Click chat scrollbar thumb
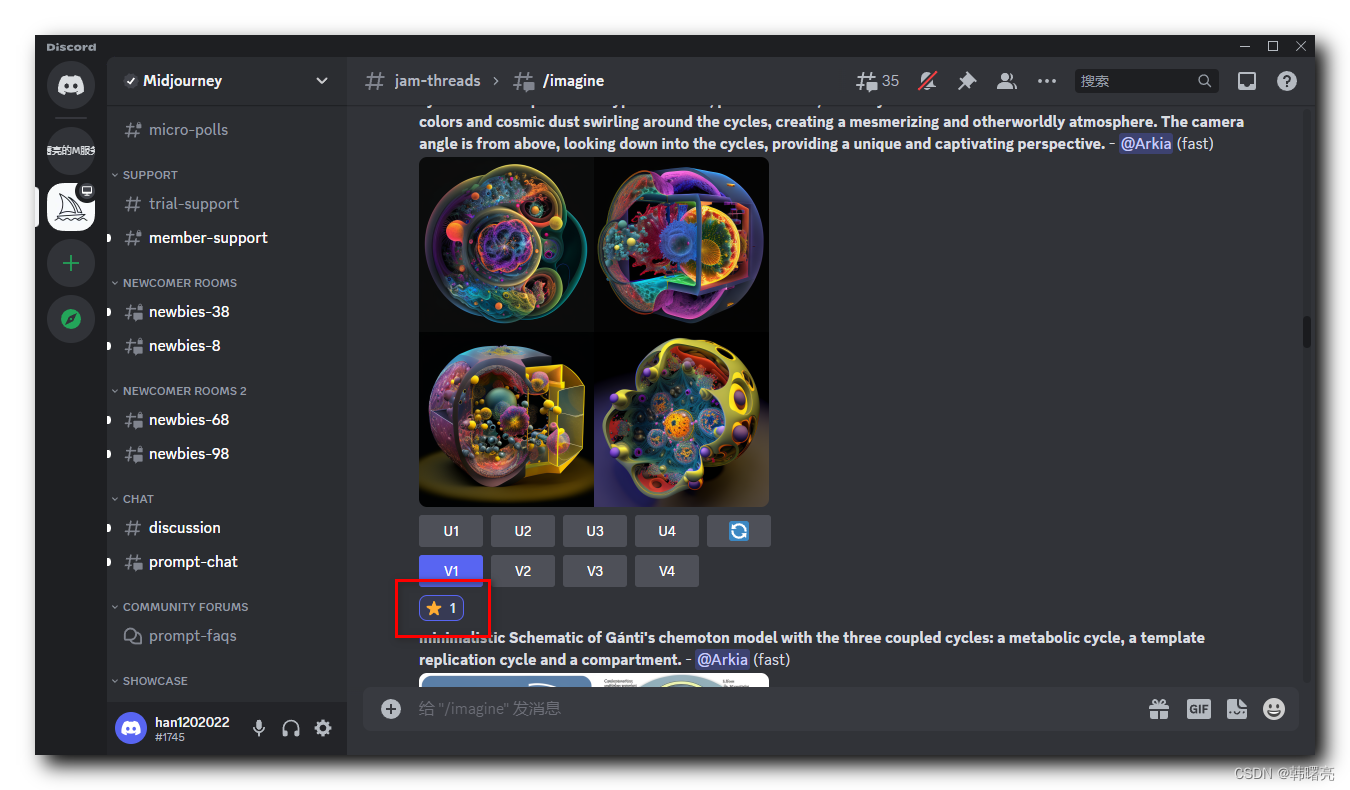 pyautogui.click(x=1306, y=332)
